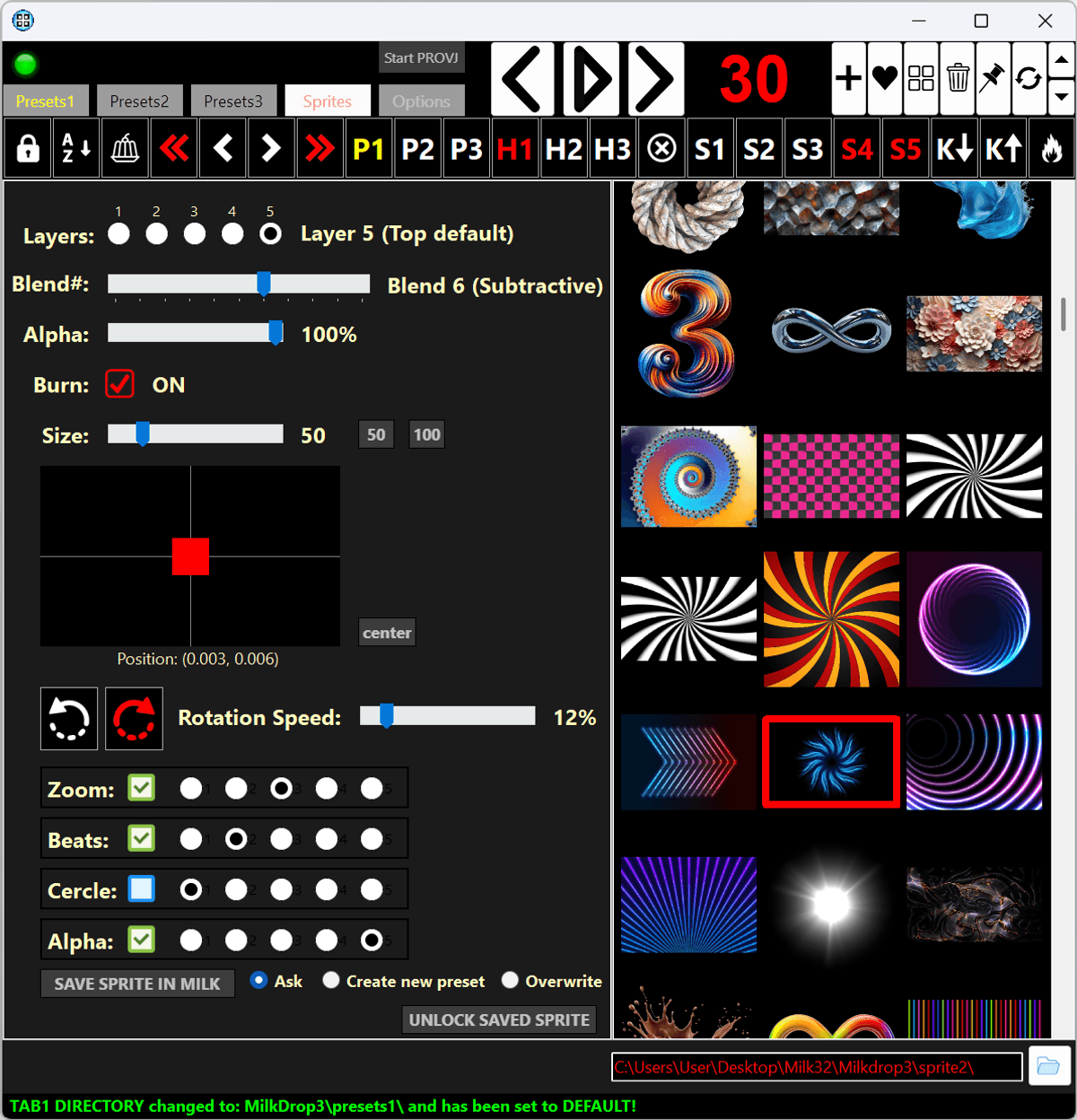Switch to the Presets2 tab

[139, 101]
